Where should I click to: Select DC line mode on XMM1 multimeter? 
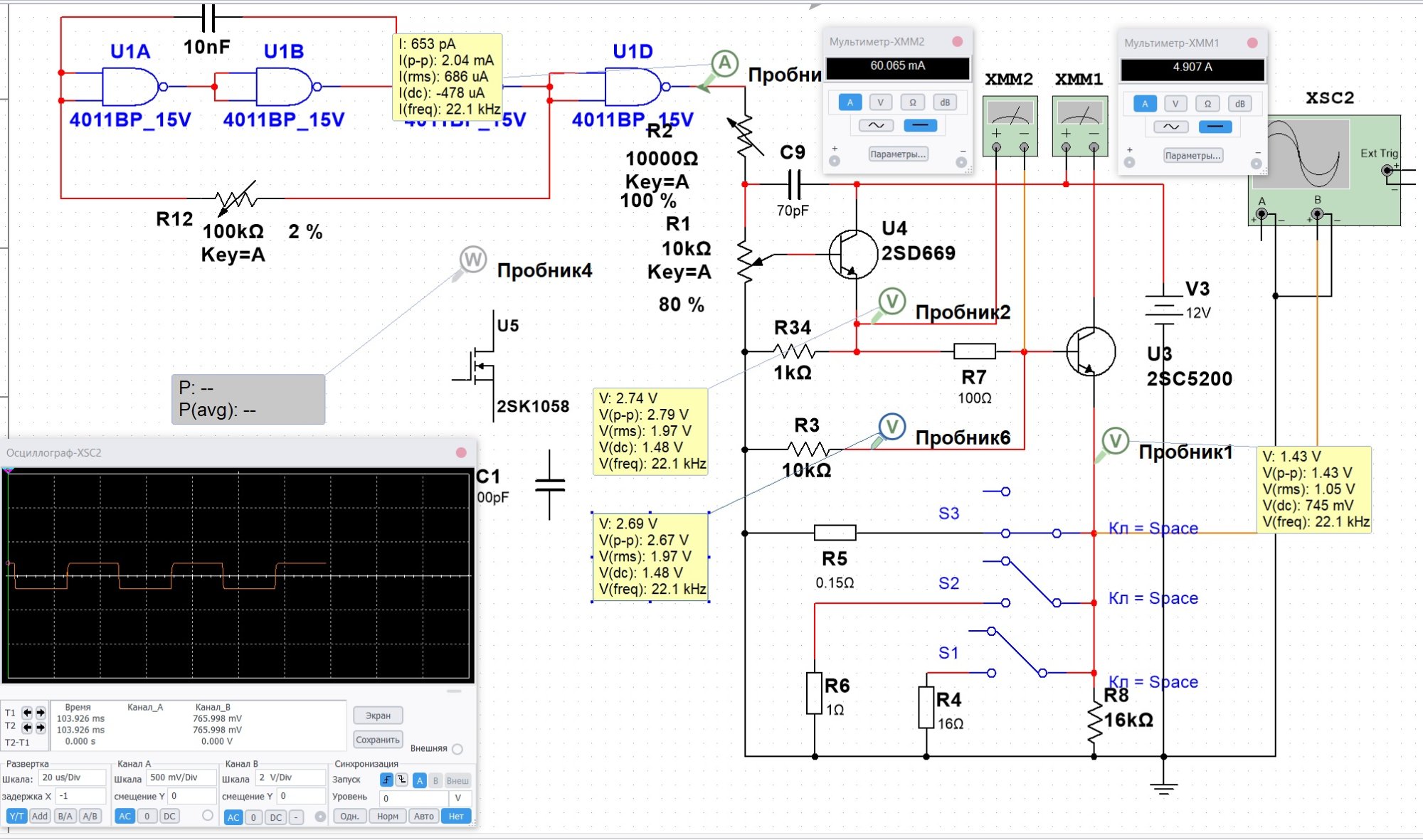coord(1215,127)
